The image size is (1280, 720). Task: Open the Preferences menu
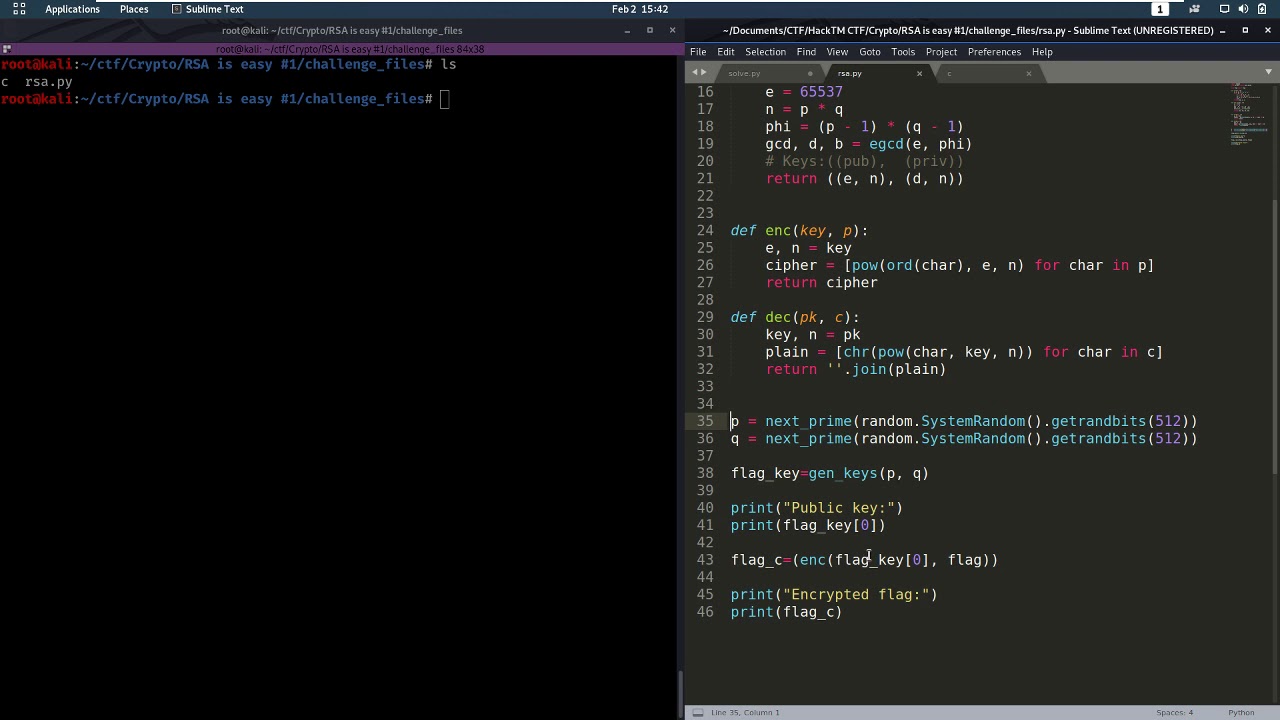994,52
